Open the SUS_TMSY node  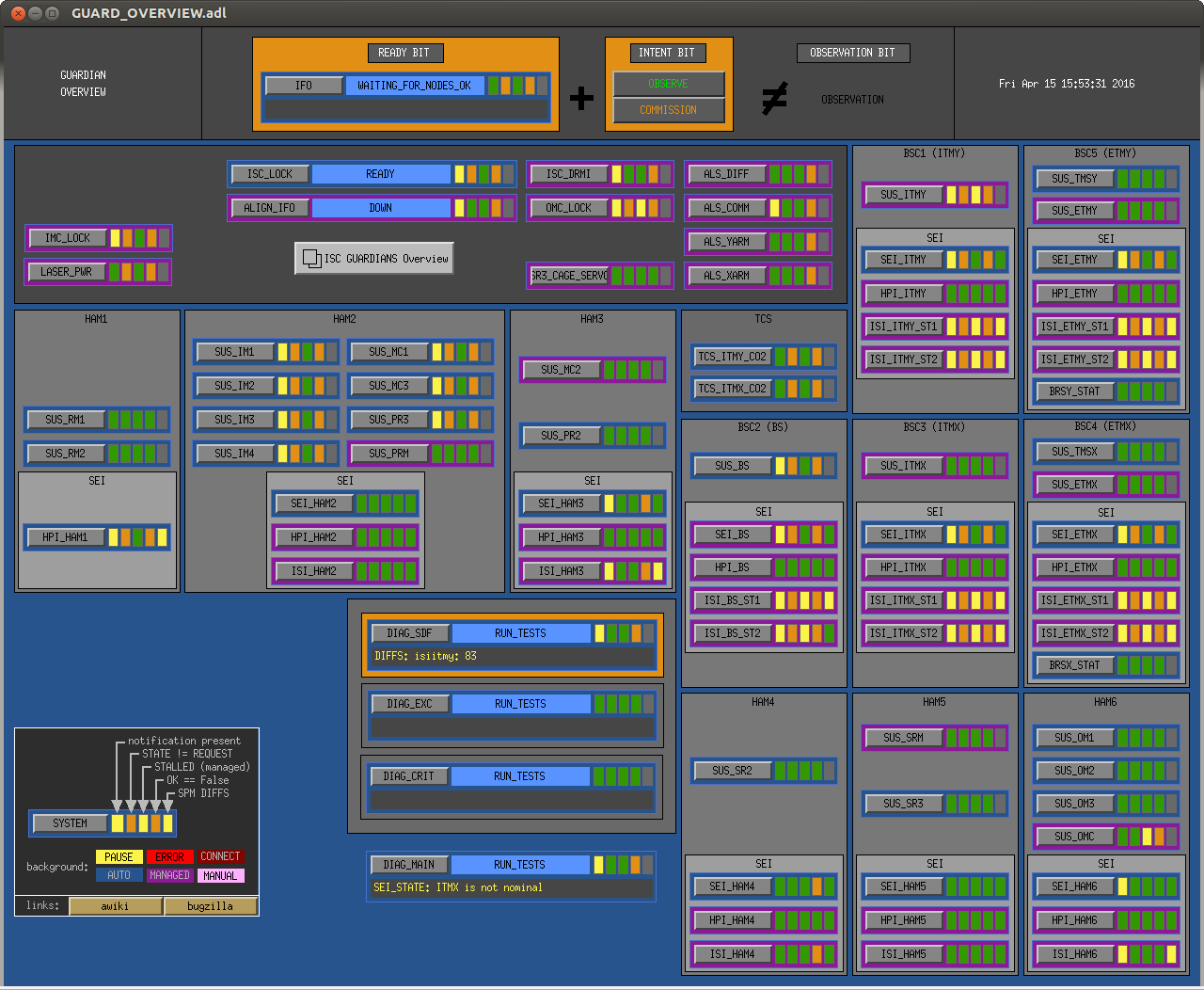coord(1075,179)
